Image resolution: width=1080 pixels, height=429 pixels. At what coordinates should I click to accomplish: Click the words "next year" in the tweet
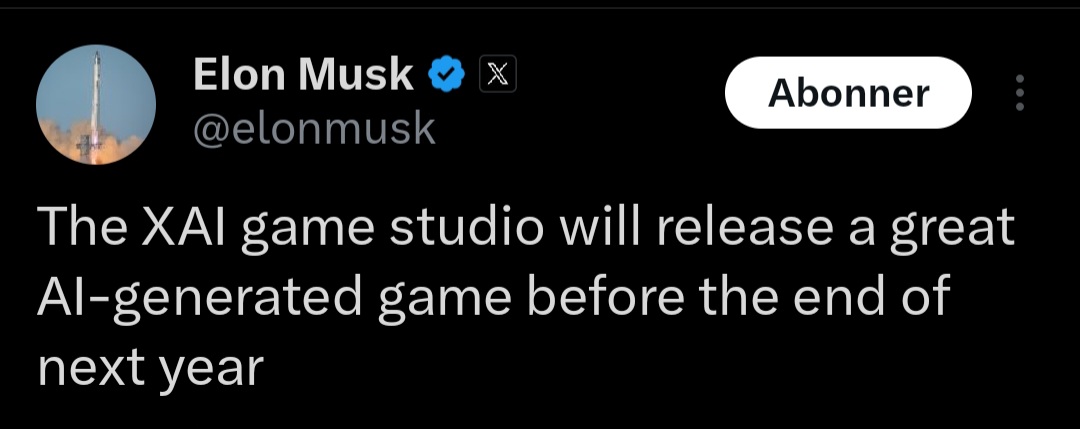(150, 369)
